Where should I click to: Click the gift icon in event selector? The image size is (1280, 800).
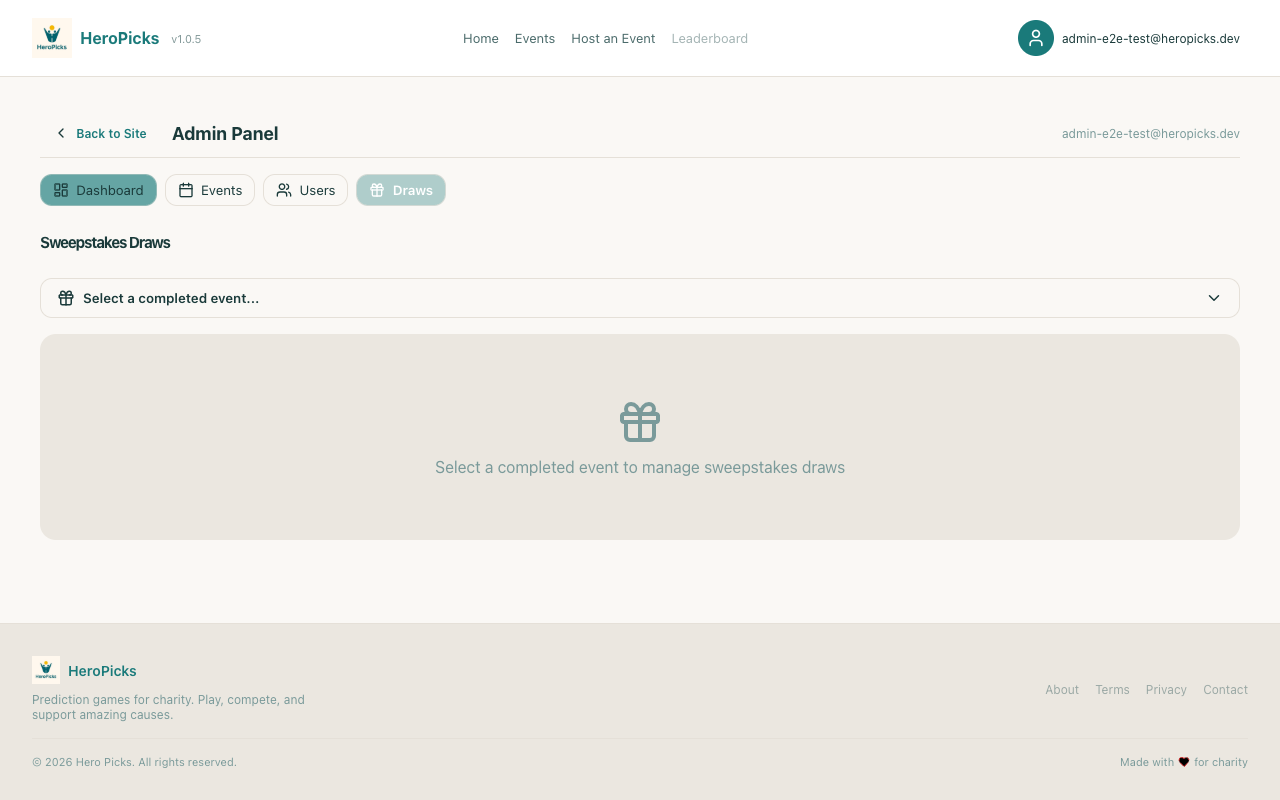tap(66, 298)
